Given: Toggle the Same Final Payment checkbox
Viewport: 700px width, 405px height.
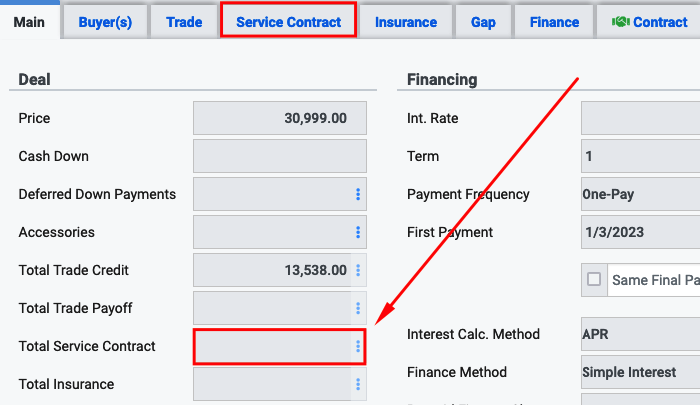Looking at the screenshot, I should coord(594,280).
